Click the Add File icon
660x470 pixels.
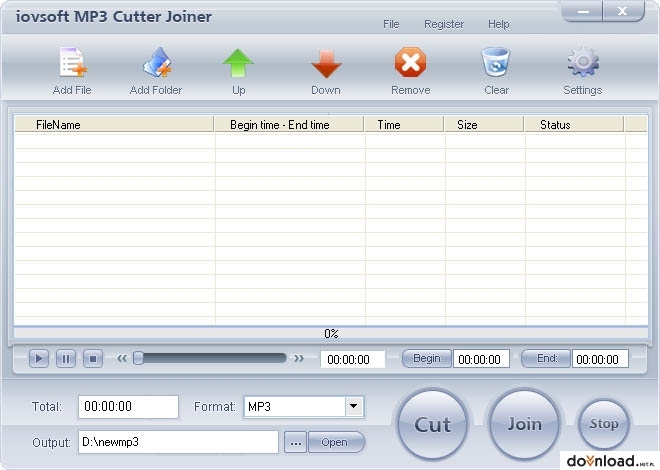tap(72, 63)
